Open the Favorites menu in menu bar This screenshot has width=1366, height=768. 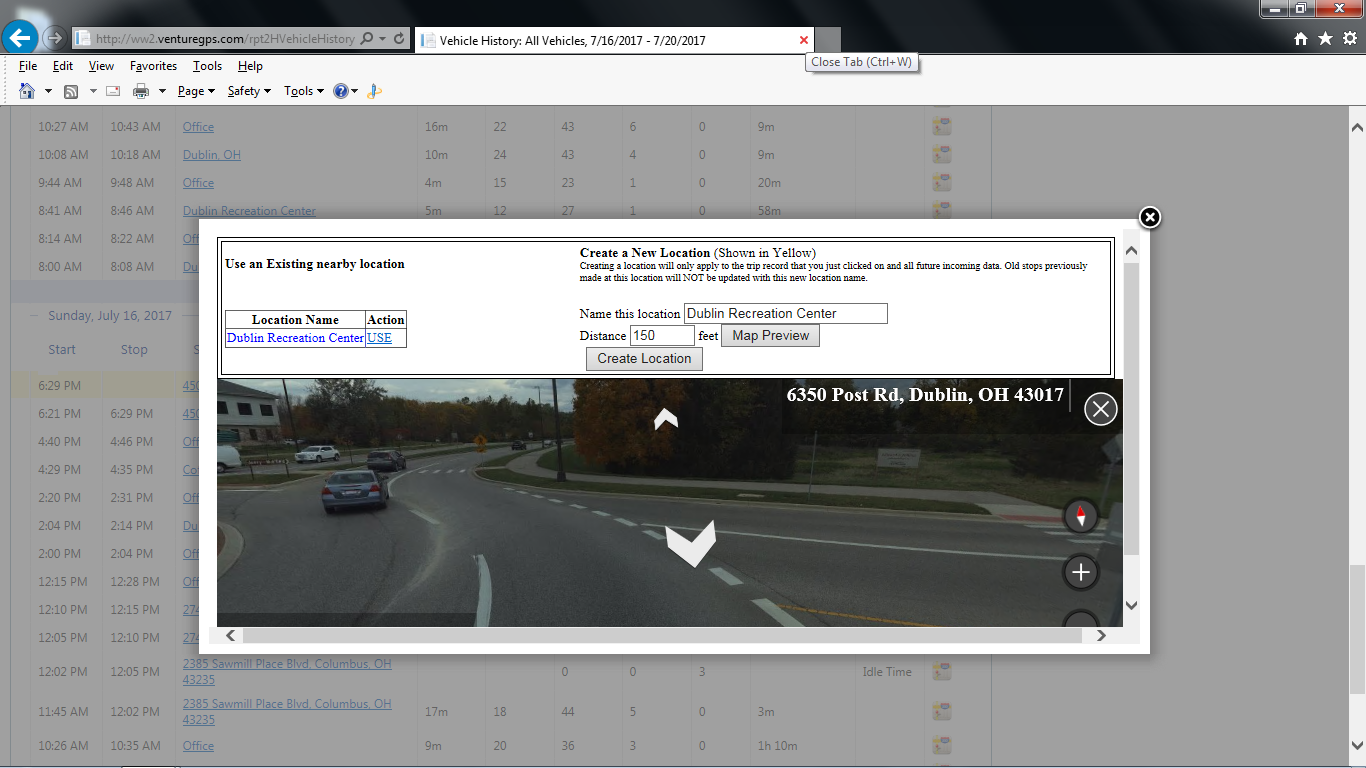[x=153, y=66]
